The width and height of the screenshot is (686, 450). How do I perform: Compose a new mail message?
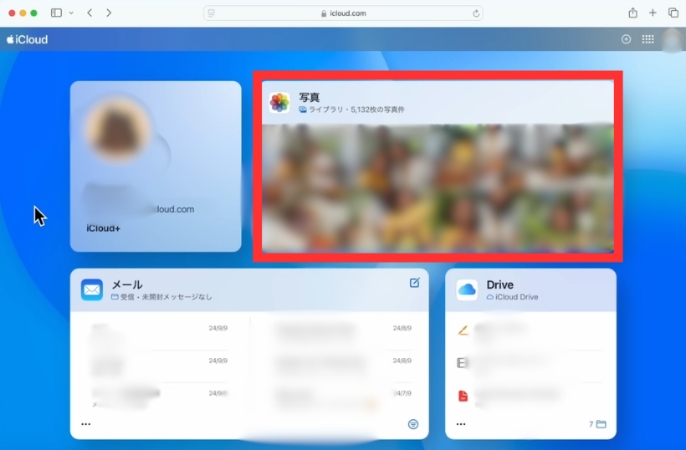pyautogui.click(x=414, y=283)
